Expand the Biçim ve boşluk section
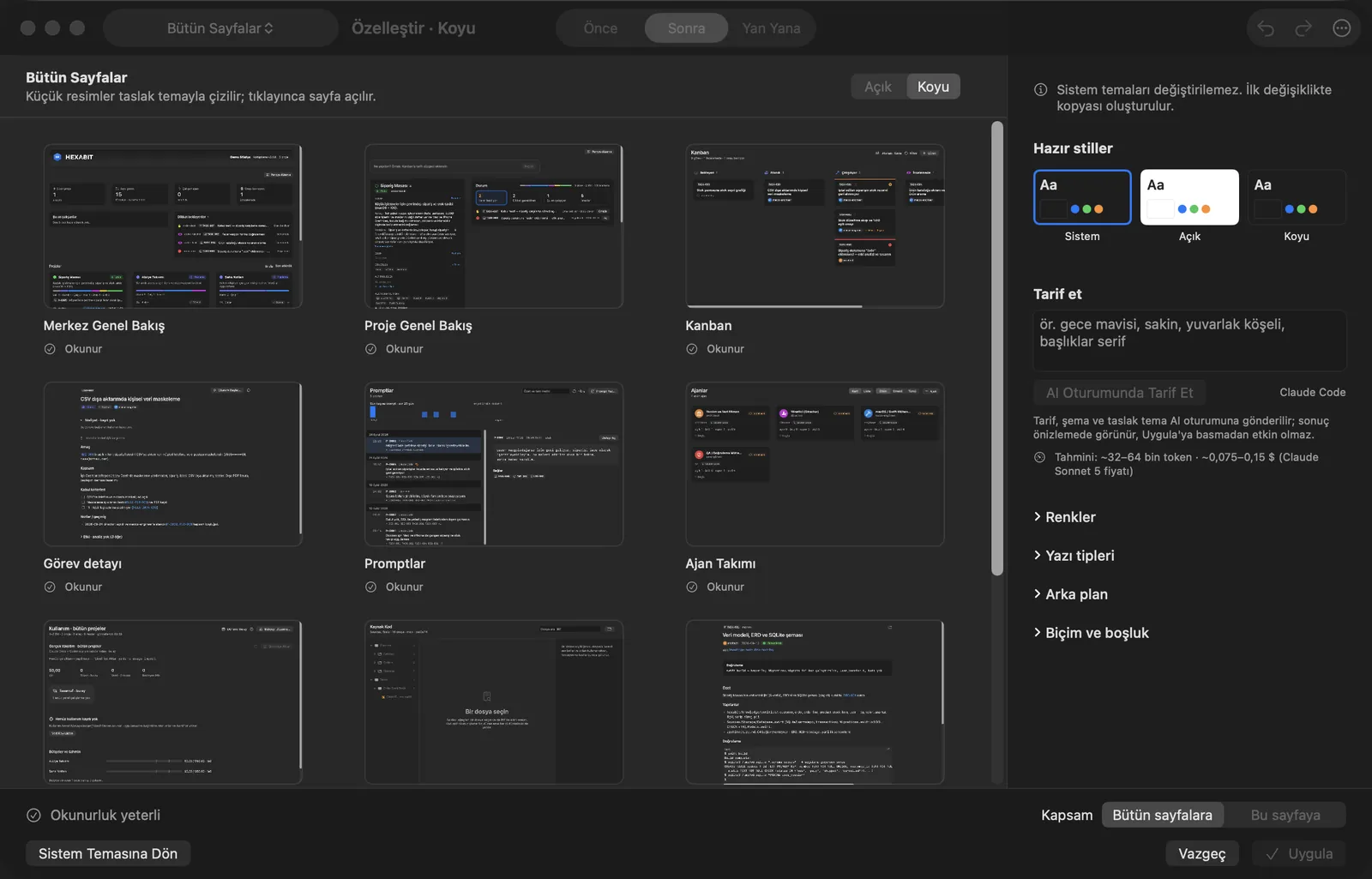Viewport: 1372px width, 879px height. [x=1091, y=633]
